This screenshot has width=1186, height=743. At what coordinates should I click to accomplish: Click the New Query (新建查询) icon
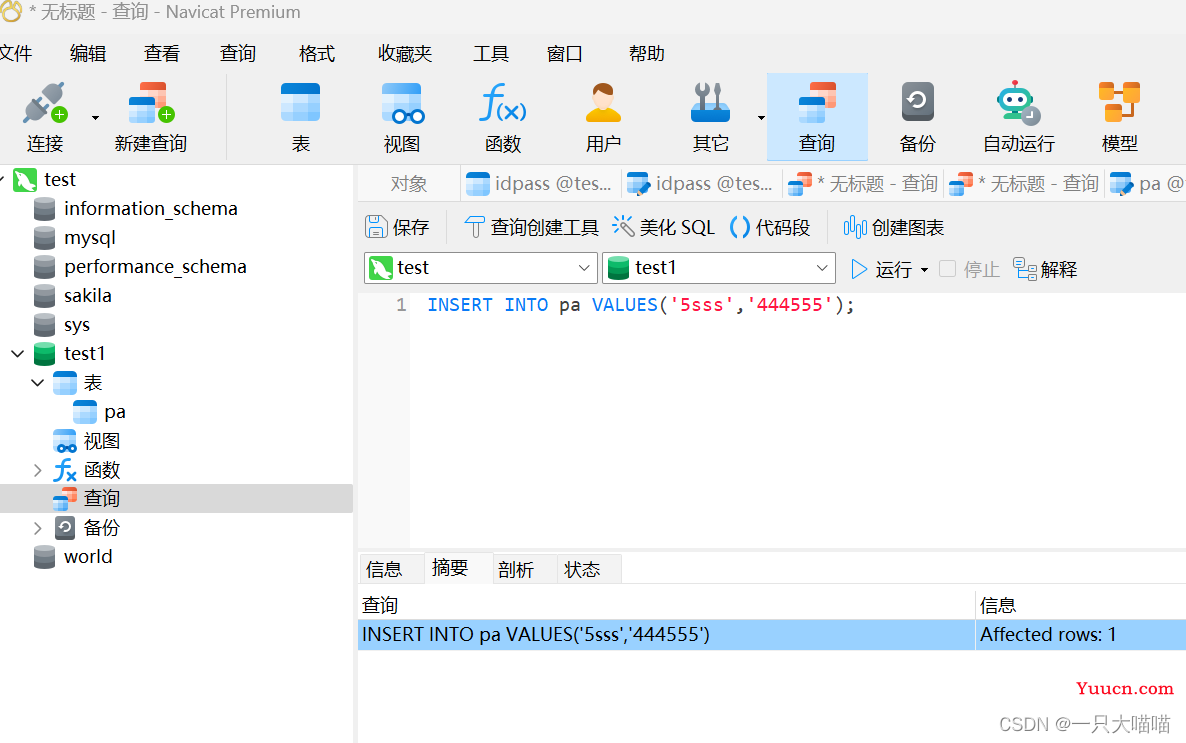(151, 104)
